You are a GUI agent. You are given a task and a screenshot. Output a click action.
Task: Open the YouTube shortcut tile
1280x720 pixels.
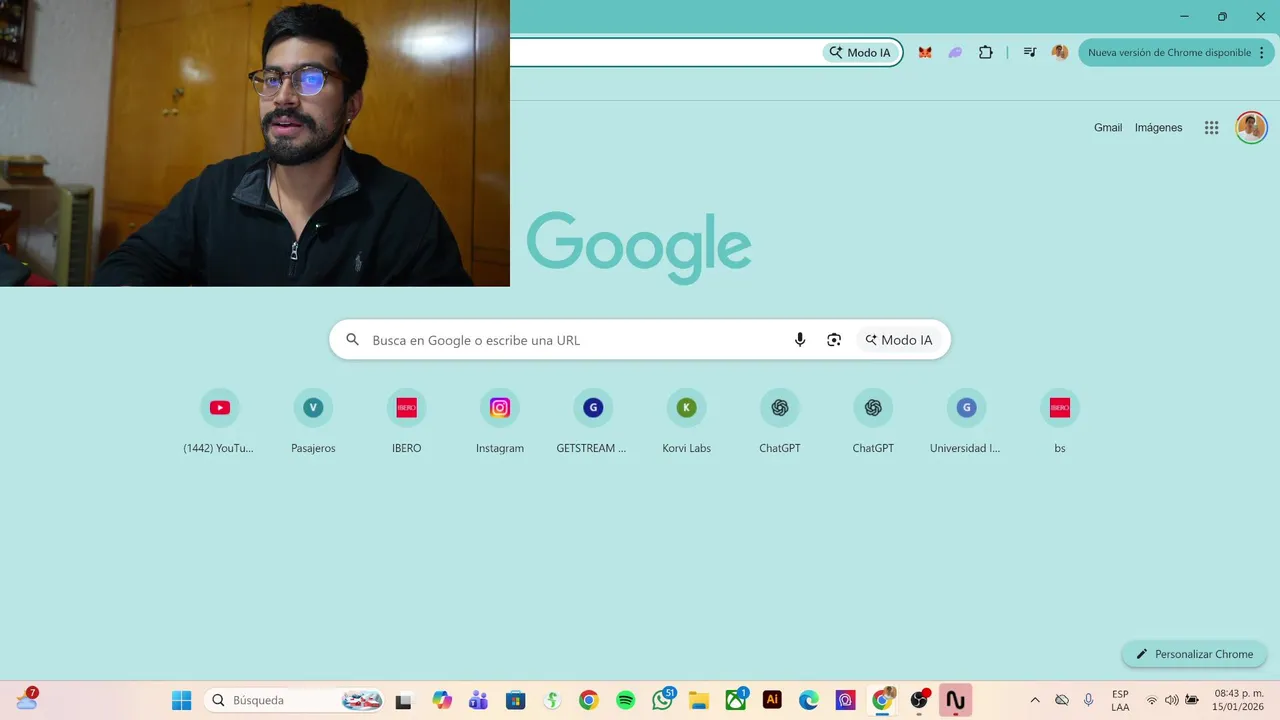219,421
